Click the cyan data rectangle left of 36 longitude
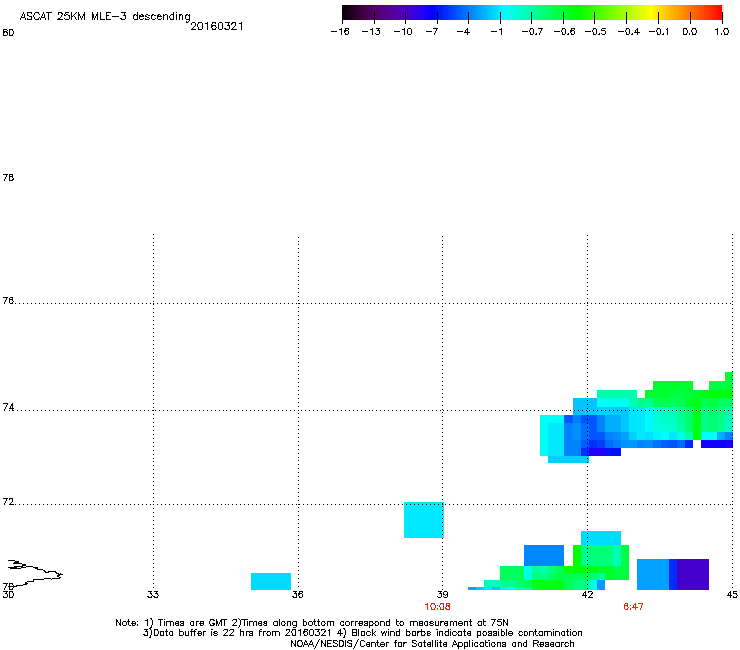This screenshot has width=740, height=650. click(x=271, y=582)
